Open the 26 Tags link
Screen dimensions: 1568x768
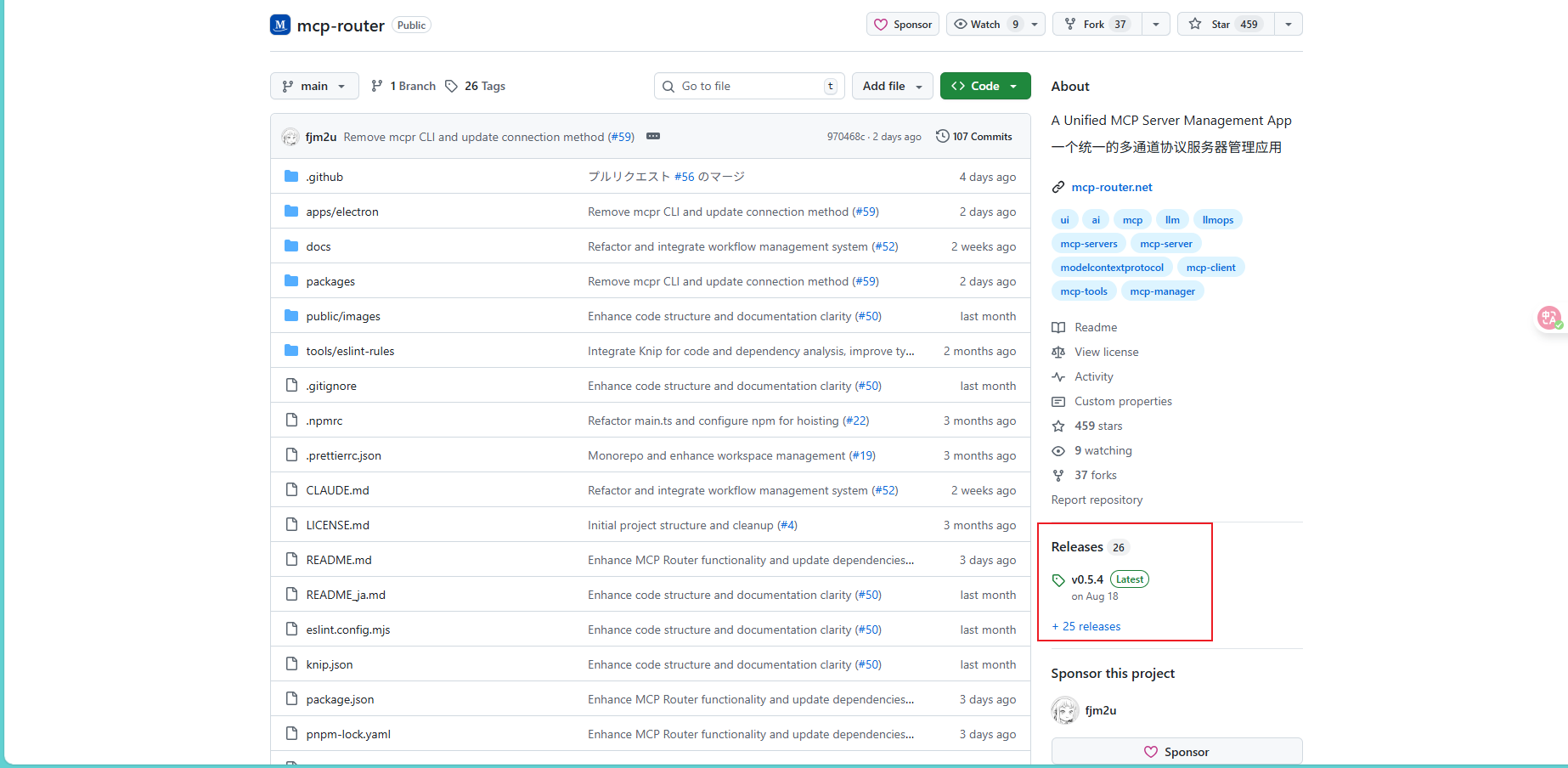coord(475,86)
